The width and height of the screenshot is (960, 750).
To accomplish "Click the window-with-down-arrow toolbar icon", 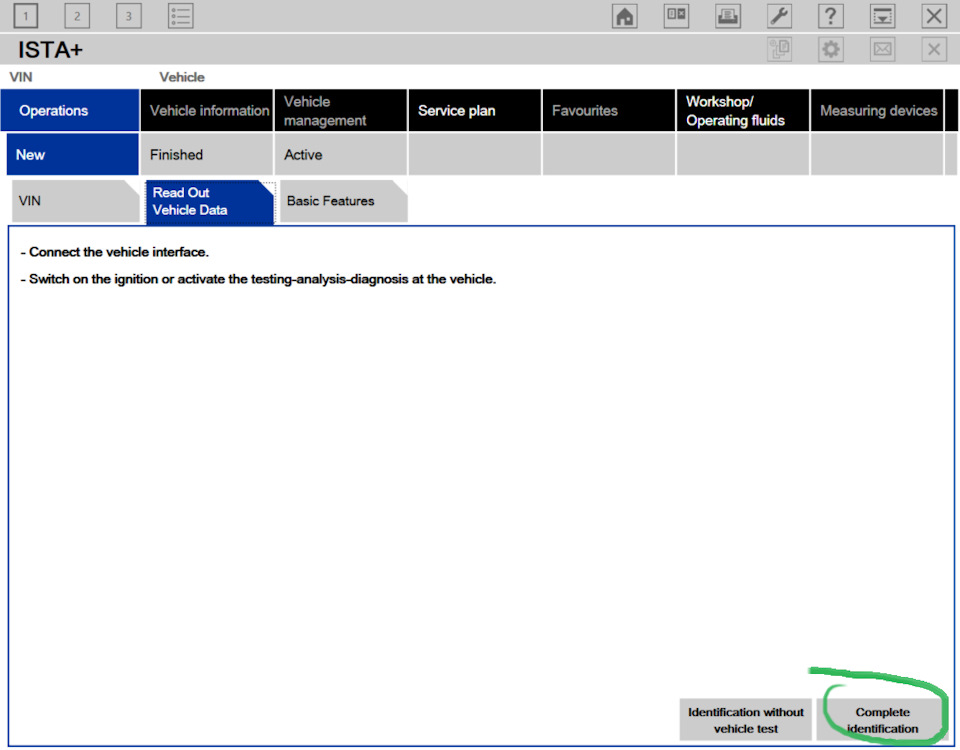I will tap(882, 16).
